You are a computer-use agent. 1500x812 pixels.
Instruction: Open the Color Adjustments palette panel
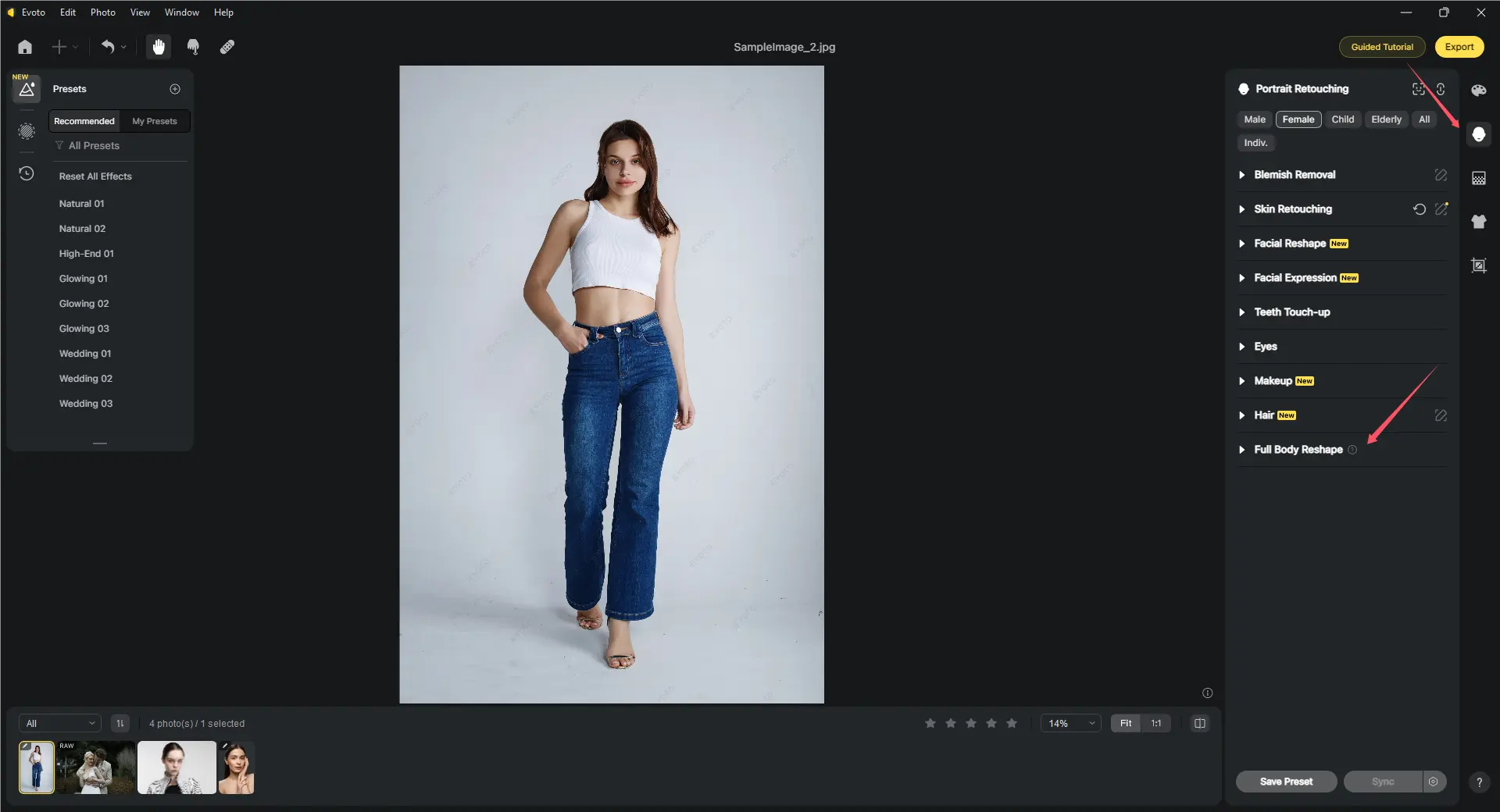(1478, 91)
